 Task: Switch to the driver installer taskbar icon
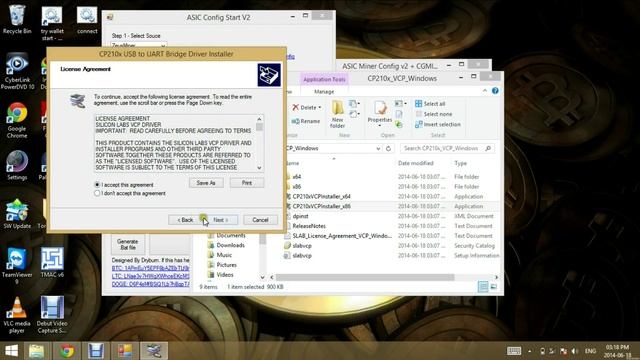(x=154, y=351)
